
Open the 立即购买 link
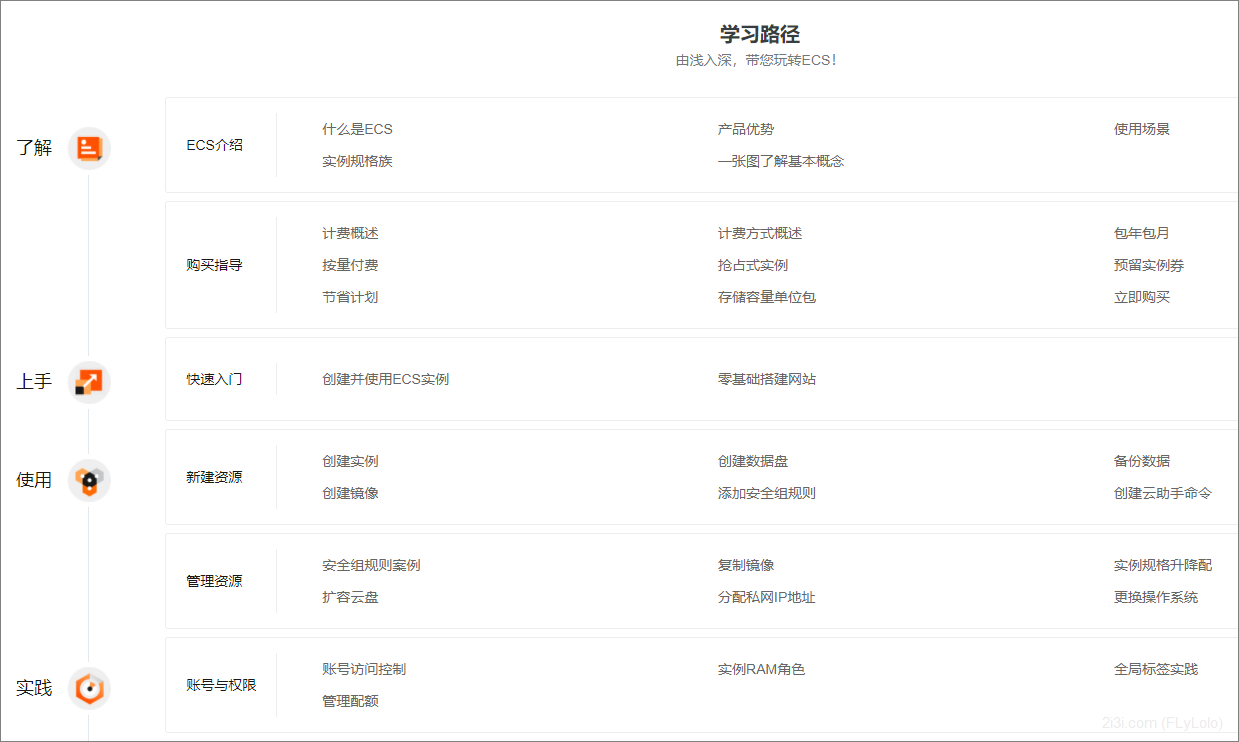(x=1142, y=297)
